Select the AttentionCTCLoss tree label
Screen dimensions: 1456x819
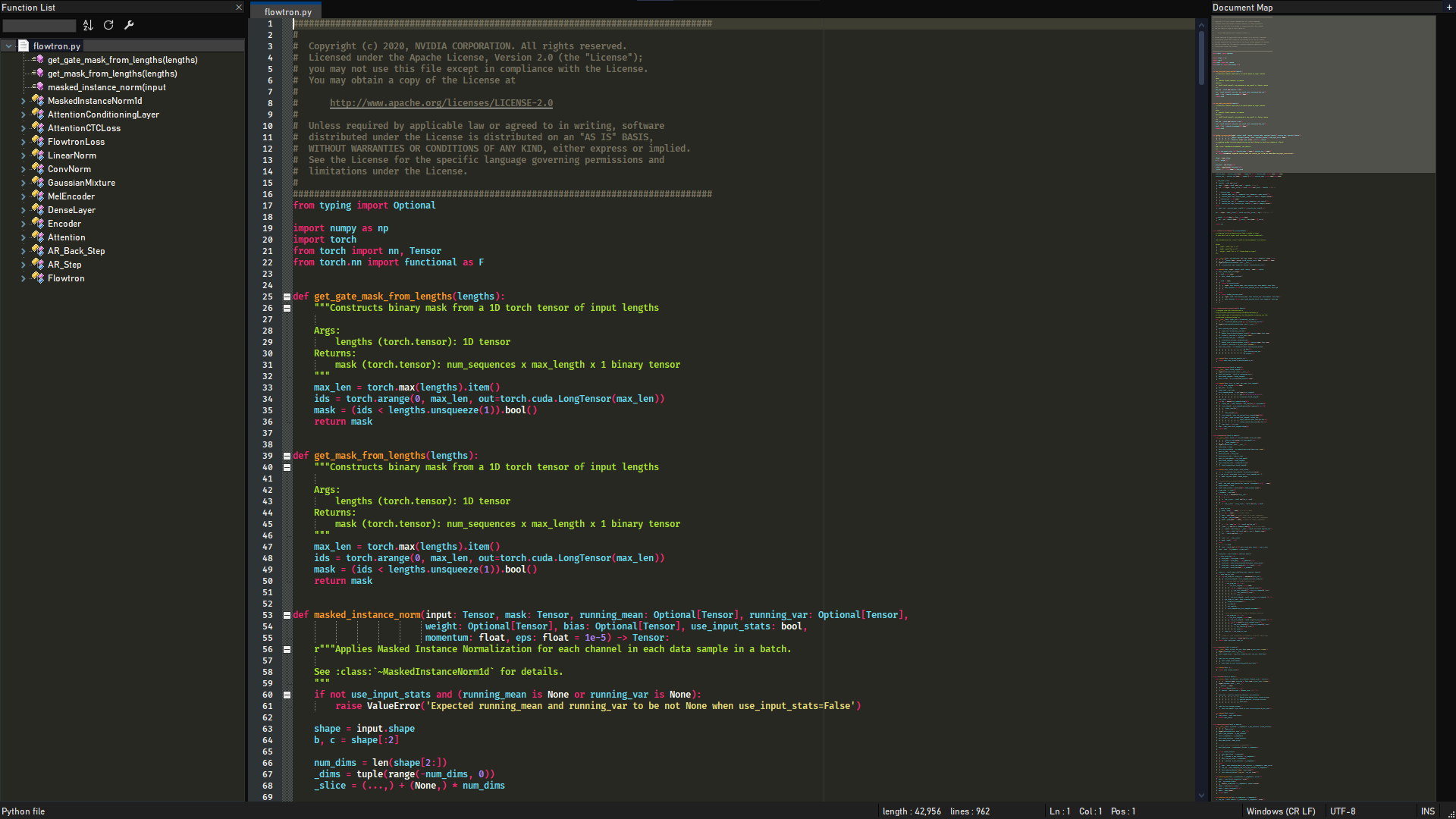coord(84,128)
